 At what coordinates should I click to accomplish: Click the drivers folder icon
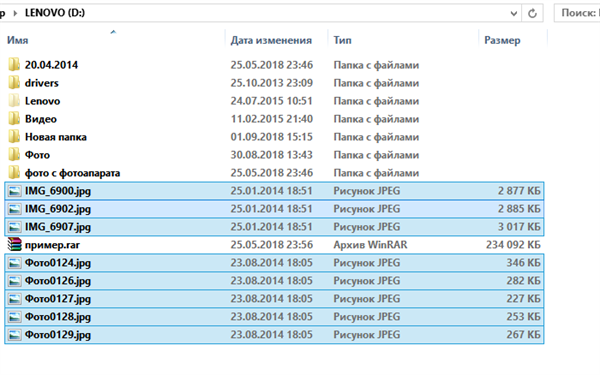(14, 83)
